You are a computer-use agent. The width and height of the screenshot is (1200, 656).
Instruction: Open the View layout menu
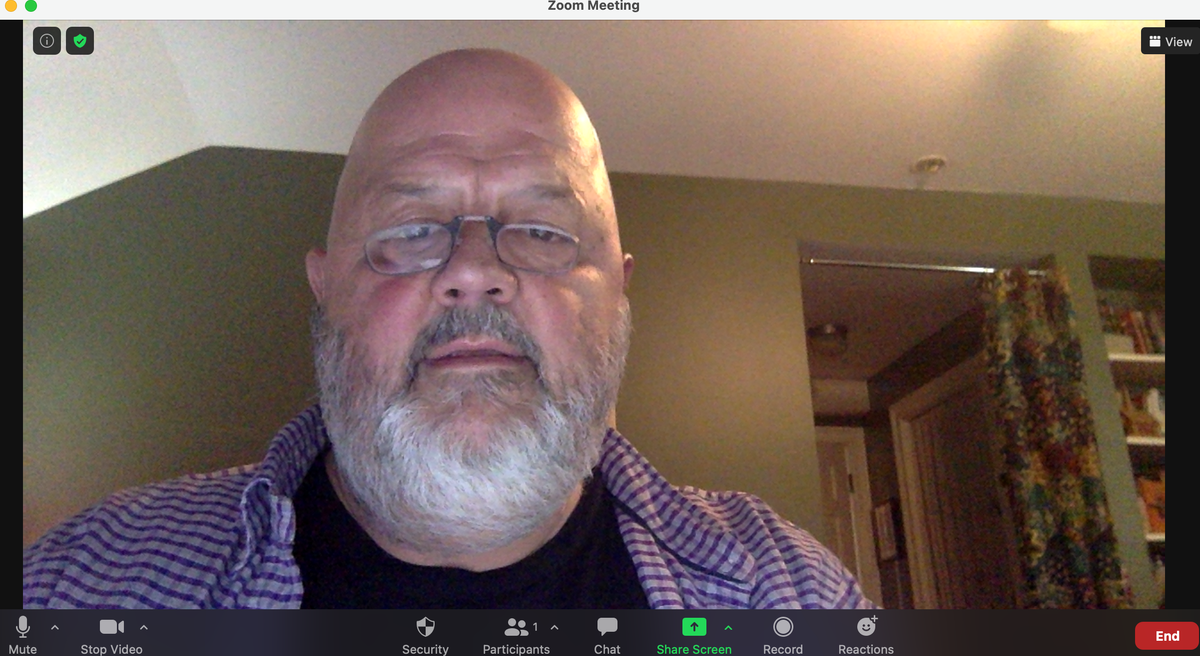pos(1170,41)
